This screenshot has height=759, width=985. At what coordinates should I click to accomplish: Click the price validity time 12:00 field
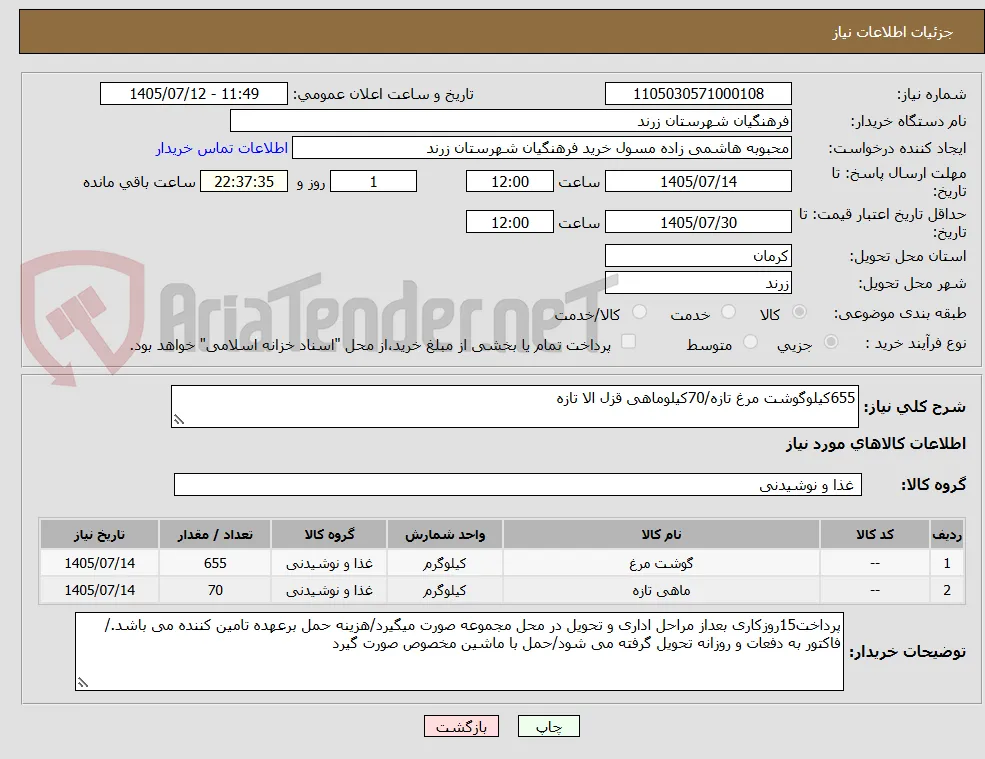point(509,222)
